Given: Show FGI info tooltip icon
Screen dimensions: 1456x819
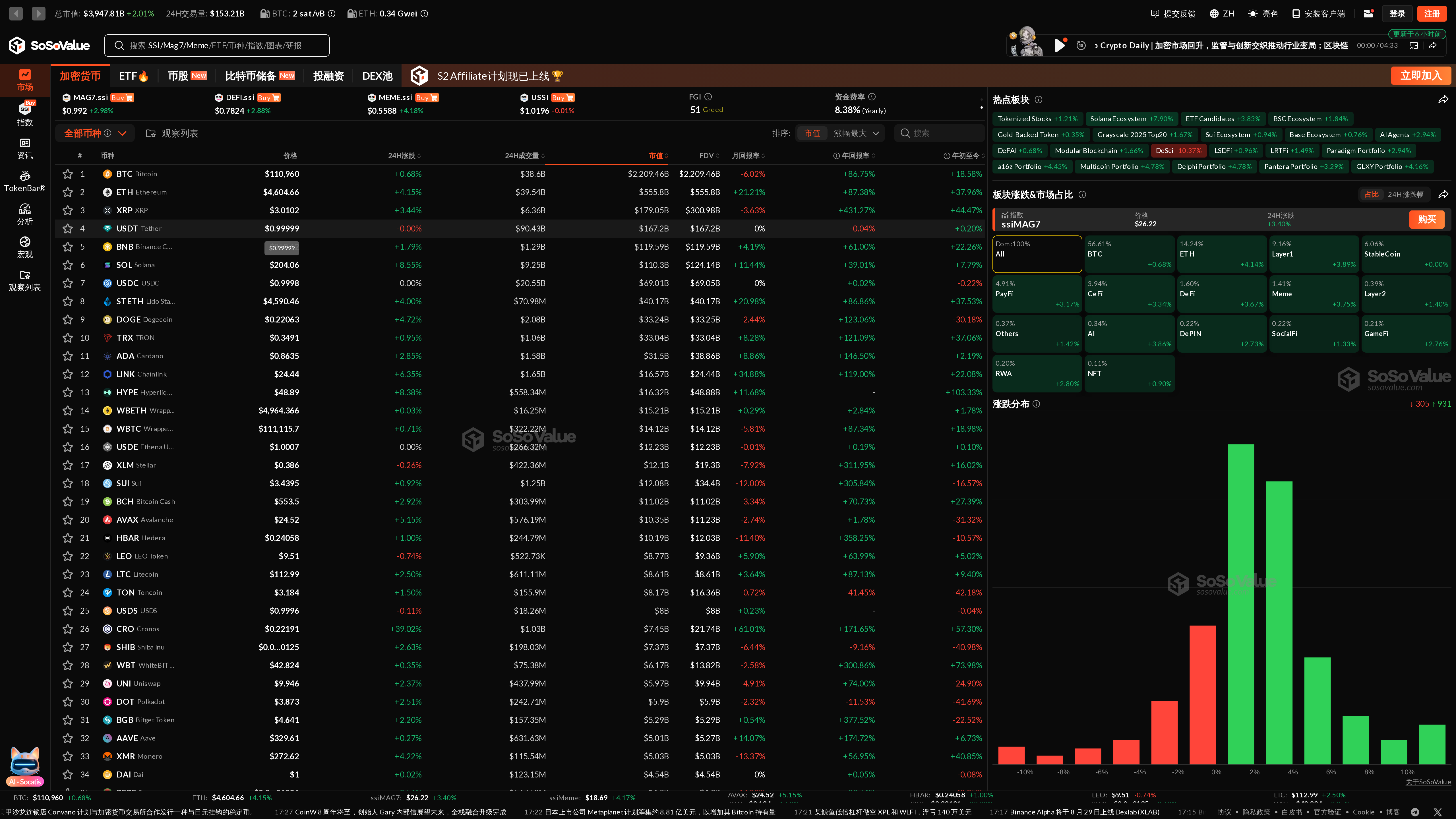Looking at the screenshot, I should (708, 97).
